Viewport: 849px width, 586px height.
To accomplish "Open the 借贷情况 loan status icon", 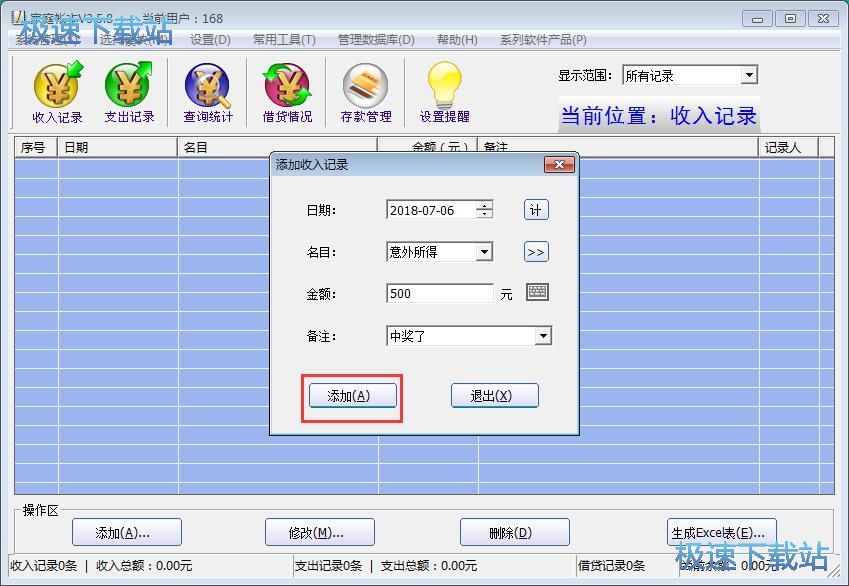I will (x=287, y=92).
